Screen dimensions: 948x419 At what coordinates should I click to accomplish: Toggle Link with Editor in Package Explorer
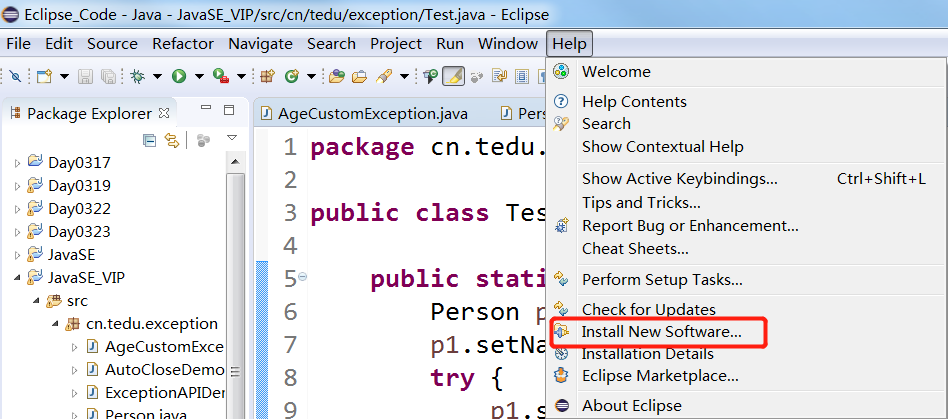(172, 140)
